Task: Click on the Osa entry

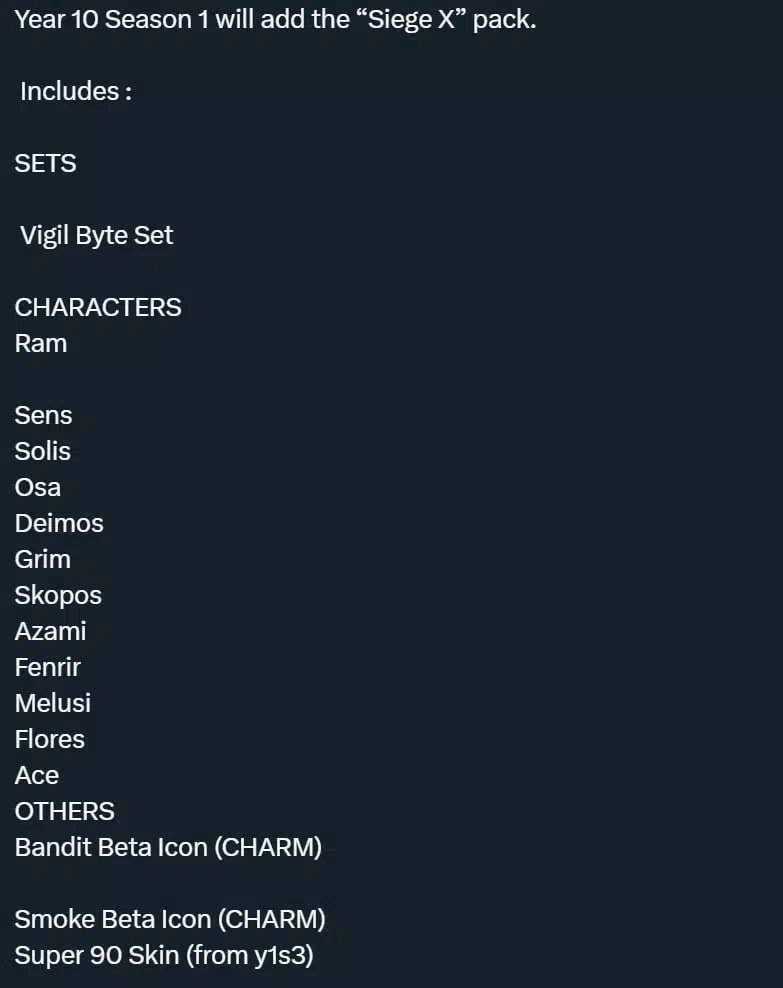Action: click(x=38, y=487)
